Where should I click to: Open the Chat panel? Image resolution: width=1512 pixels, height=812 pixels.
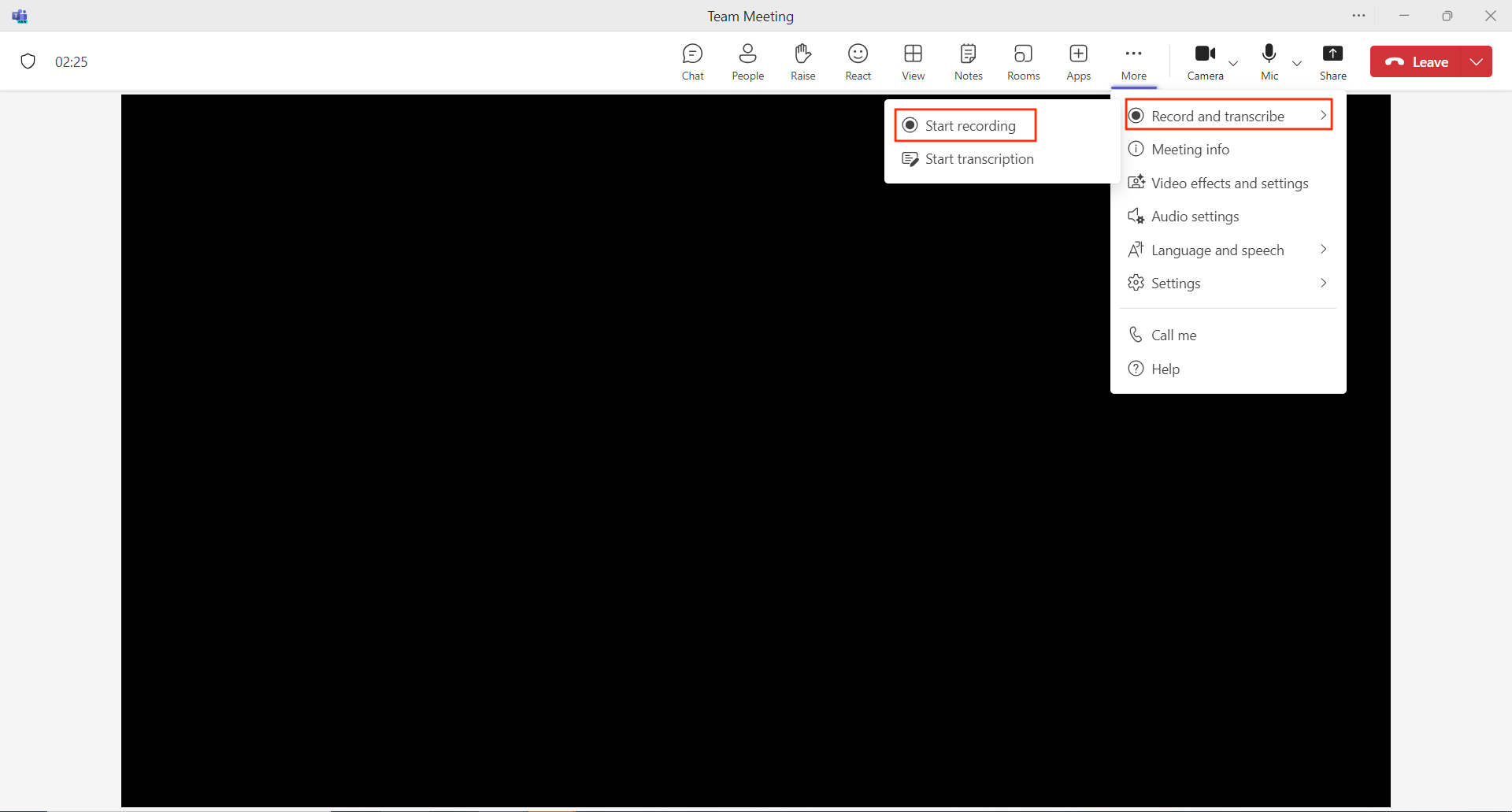tap(693, 62)
